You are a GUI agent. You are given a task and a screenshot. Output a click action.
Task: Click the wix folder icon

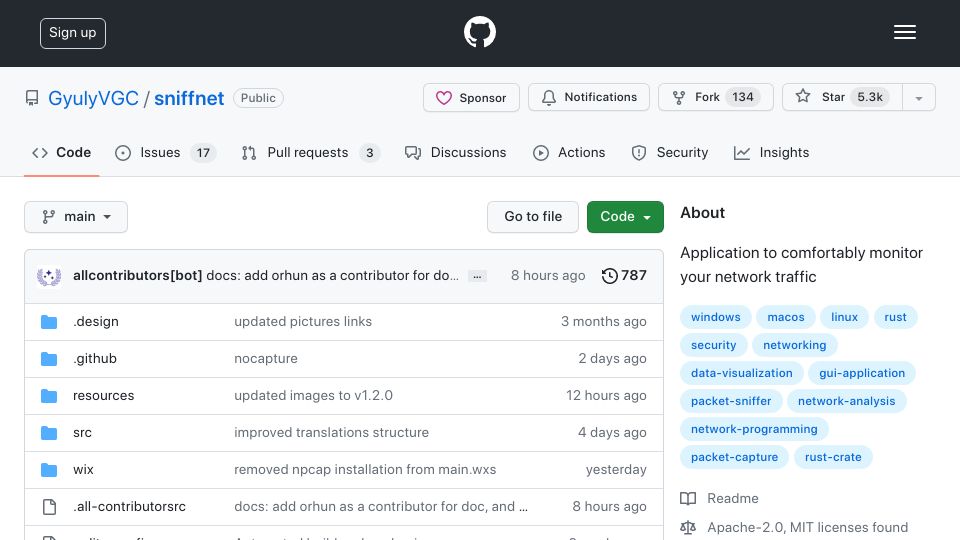[49, 470]
